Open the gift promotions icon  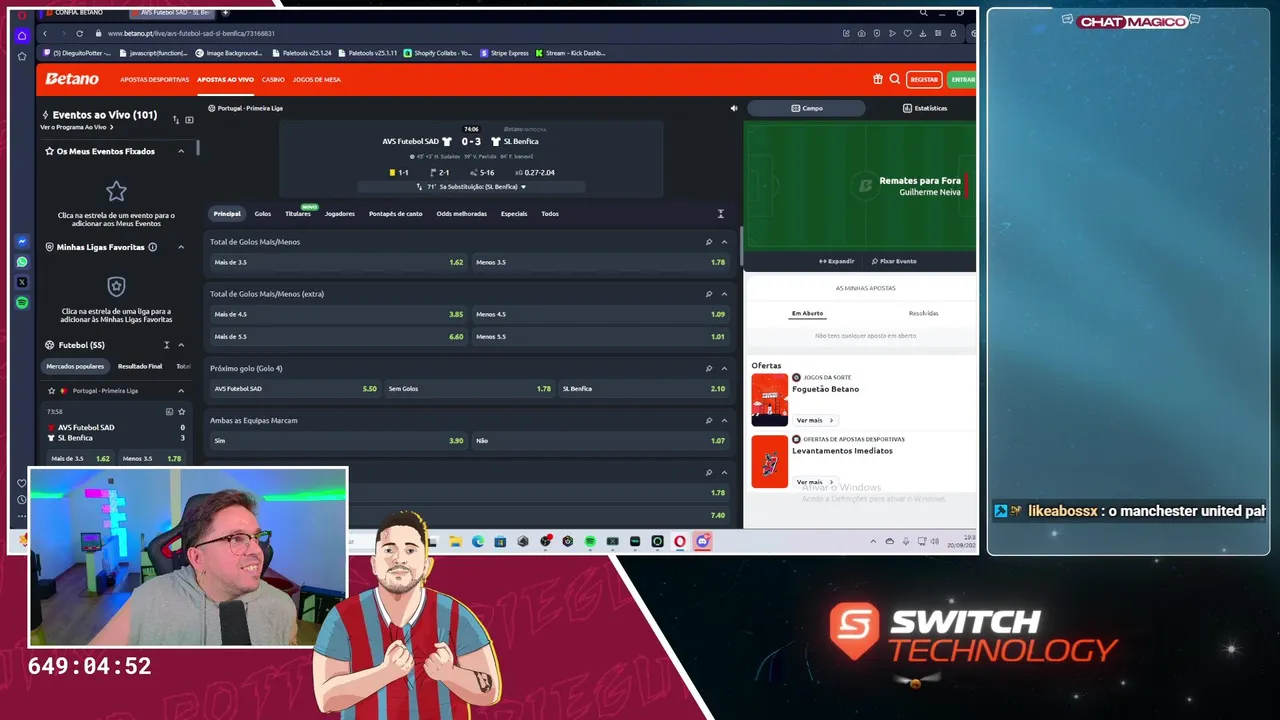(x=878, y=79)
